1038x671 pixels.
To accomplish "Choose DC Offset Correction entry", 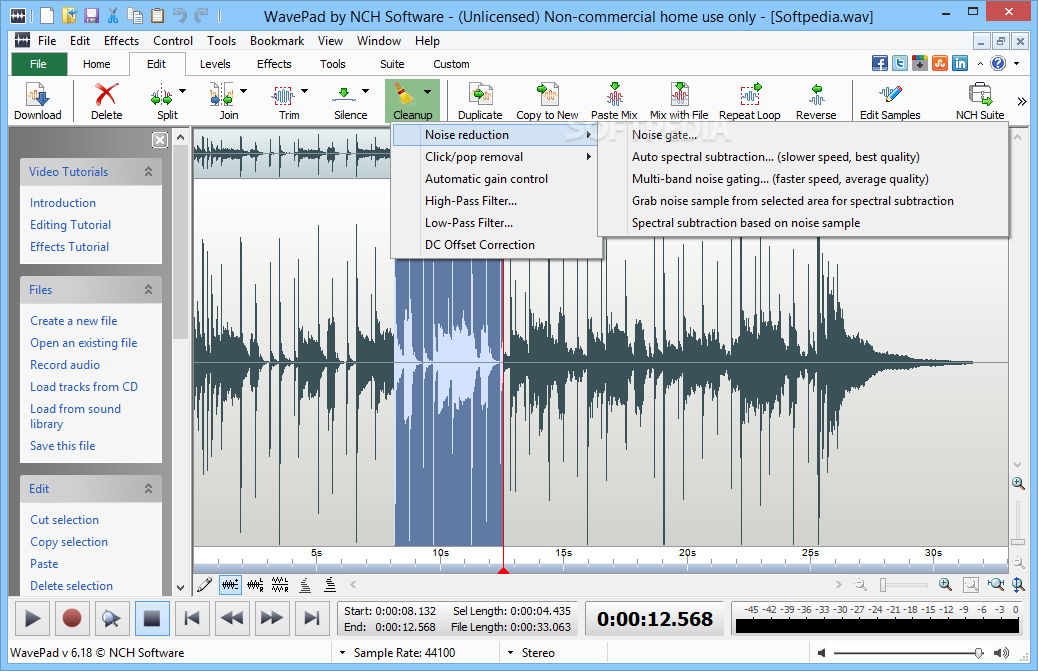I will click(496, 245).
